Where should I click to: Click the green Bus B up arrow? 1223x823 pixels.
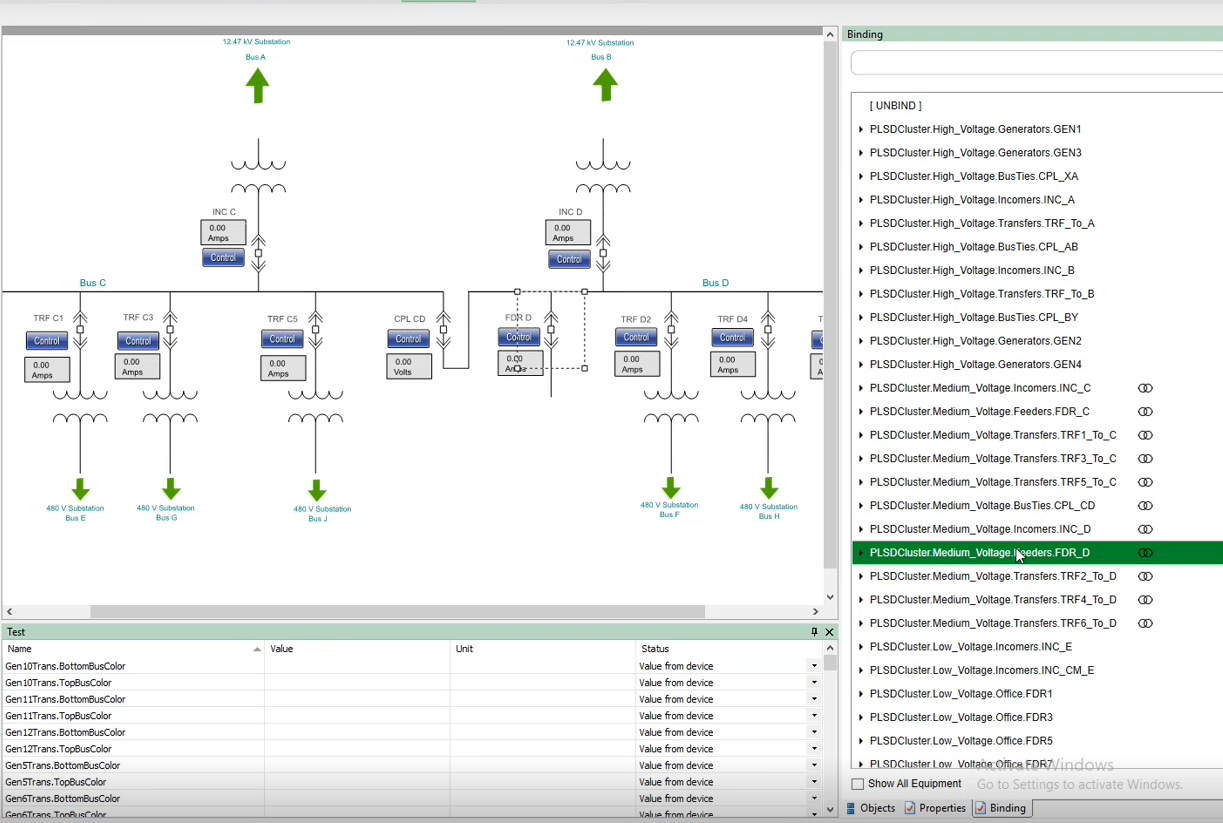point(604,85)
